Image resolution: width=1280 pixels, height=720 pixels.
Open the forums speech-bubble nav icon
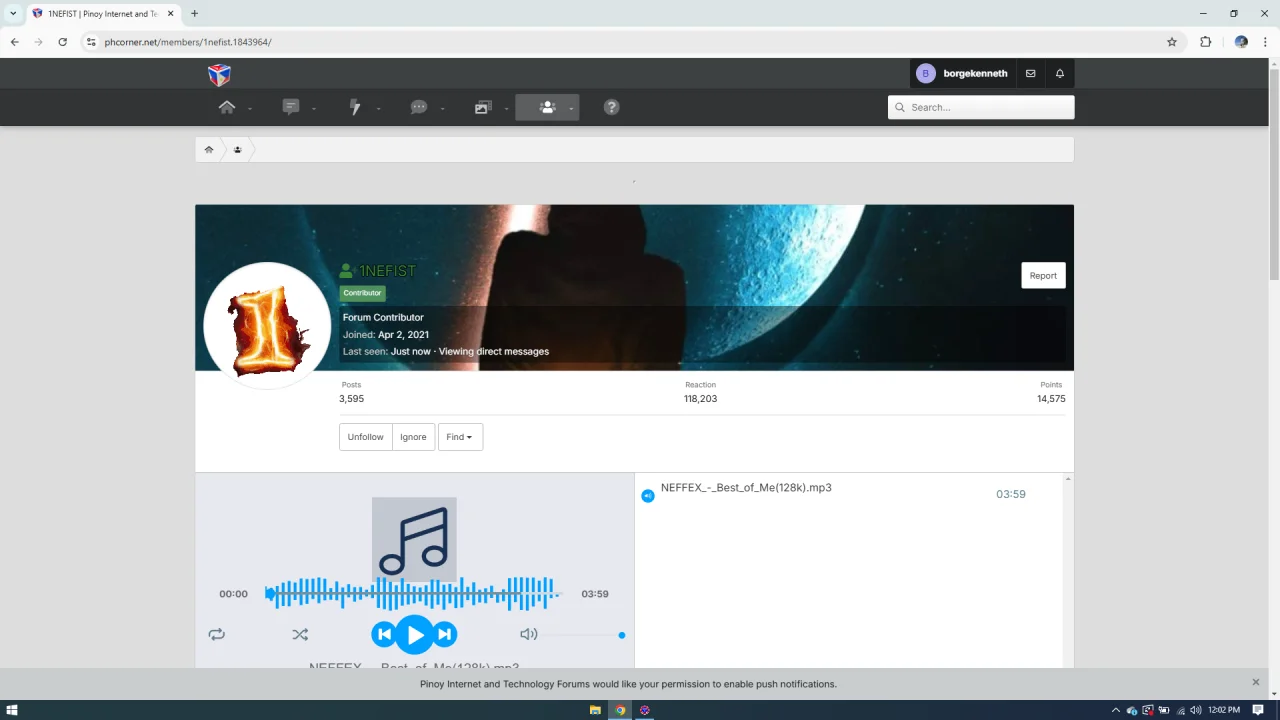click(x=291, y=107)
